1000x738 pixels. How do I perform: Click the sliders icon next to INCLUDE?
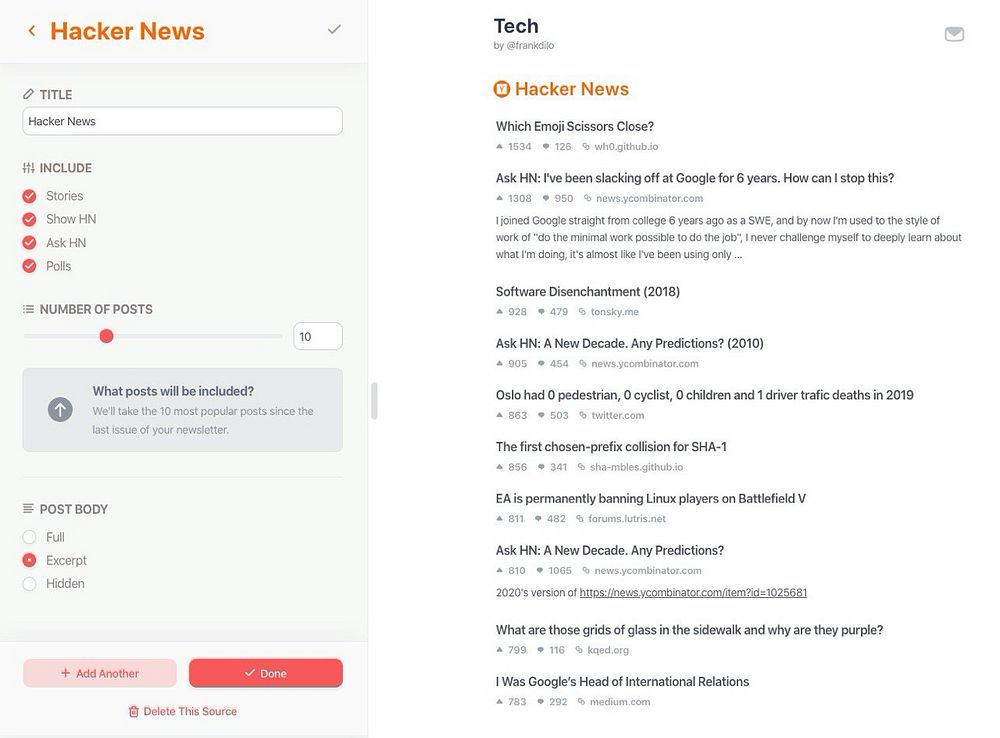29,168
